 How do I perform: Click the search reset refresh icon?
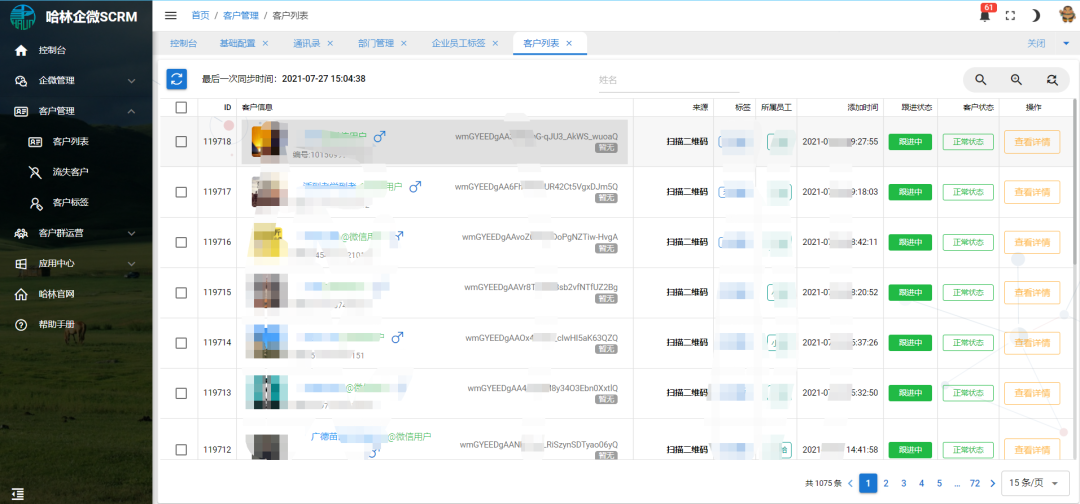pos(1051,80)
